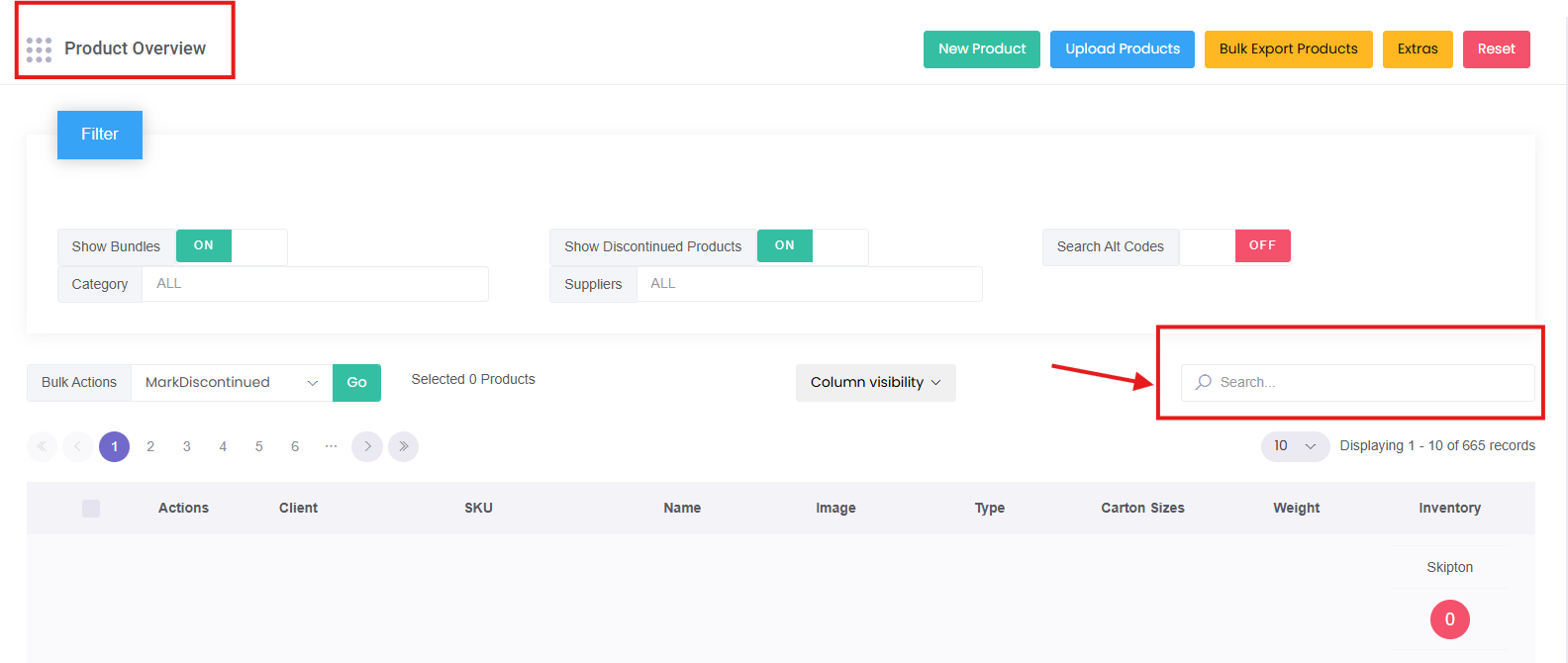Viewport: 1568px width, 663px height.
Task: Switch to the Filter tab
Action: (100, 135)
